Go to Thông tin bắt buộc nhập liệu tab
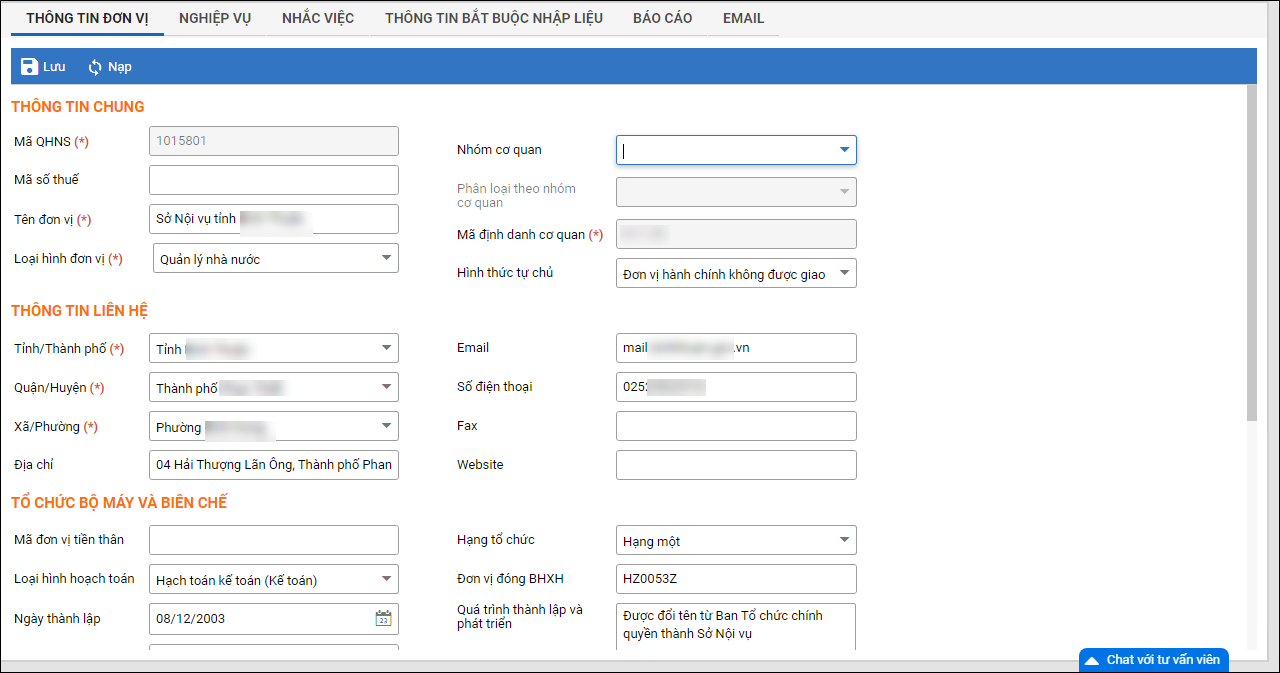 494,18
